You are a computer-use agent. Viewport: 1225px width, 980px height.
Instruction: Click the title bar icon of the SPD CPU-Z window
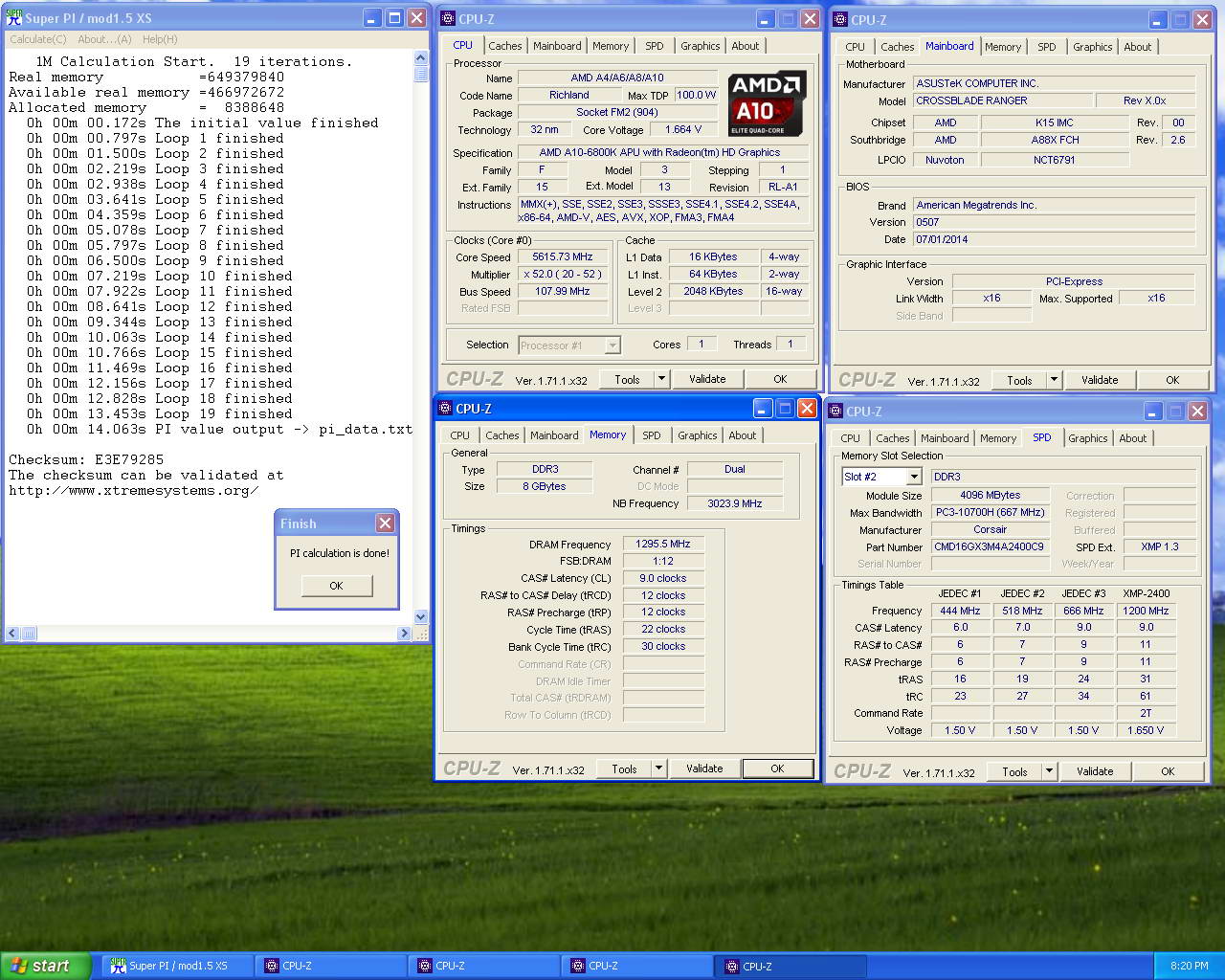point(835,412)
